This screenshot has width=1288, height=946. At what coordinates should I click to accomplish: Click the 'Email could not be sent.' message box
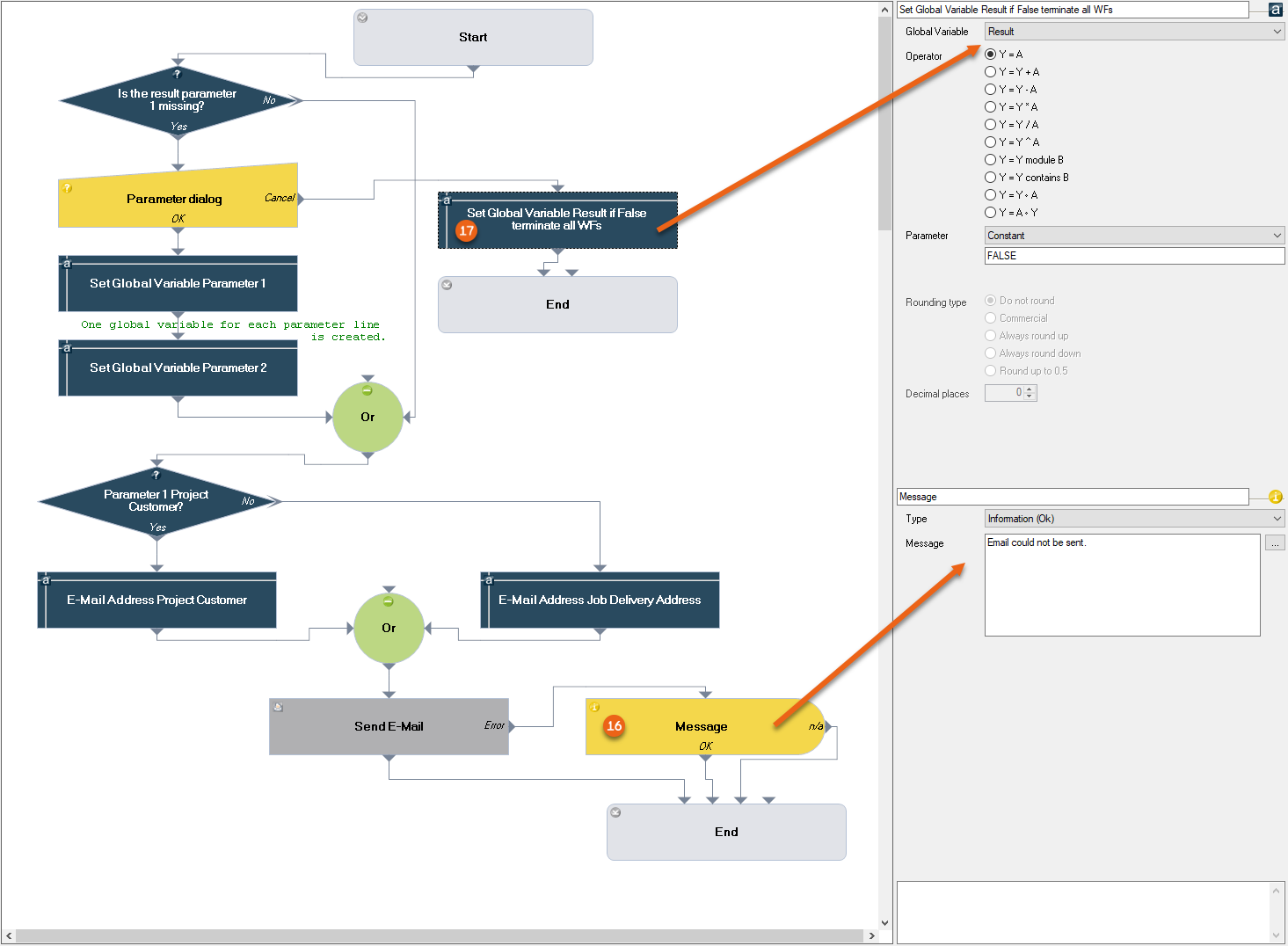(1122, 585)
